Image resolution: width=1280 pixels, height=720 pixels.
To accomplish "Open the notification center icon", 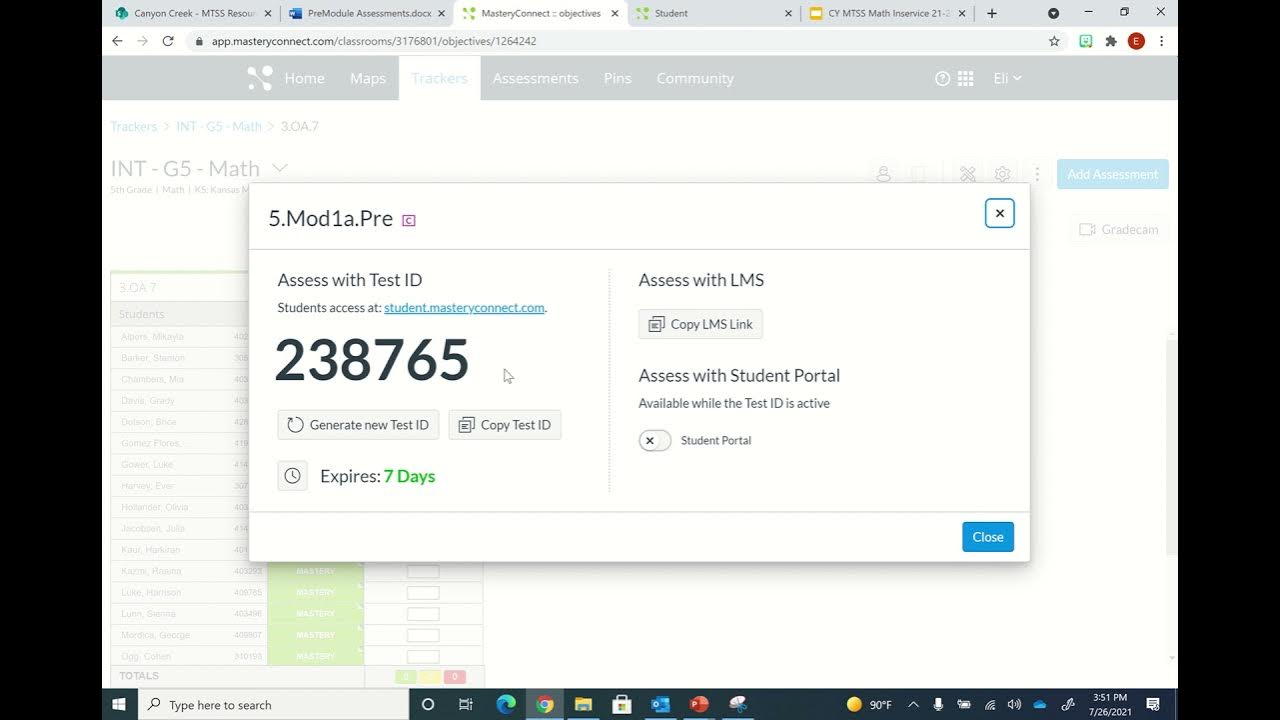I will [x=1153, y=704].
